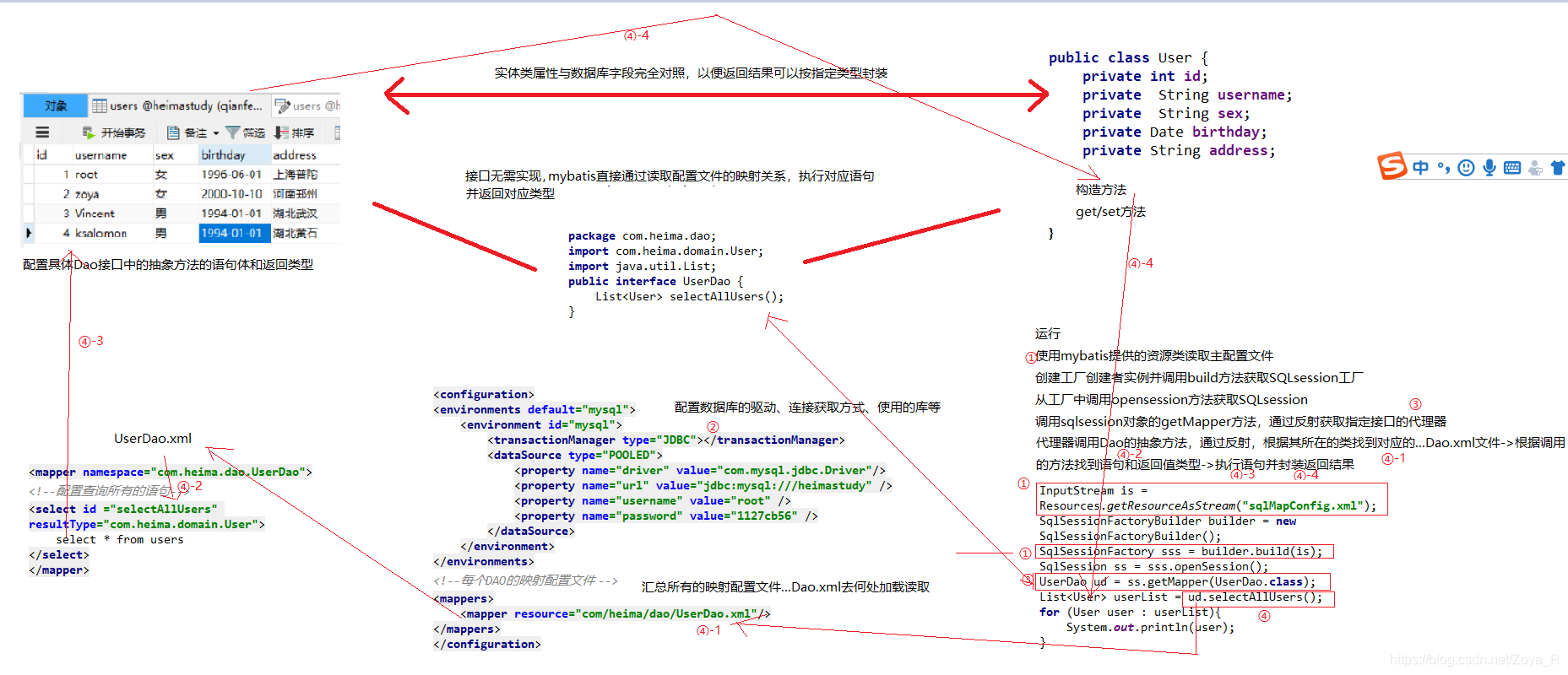Image resolution: width=1568 pixels, height=675 pixels.
Task: Click the 'sss.openSession();' line
Action: 1153,567
